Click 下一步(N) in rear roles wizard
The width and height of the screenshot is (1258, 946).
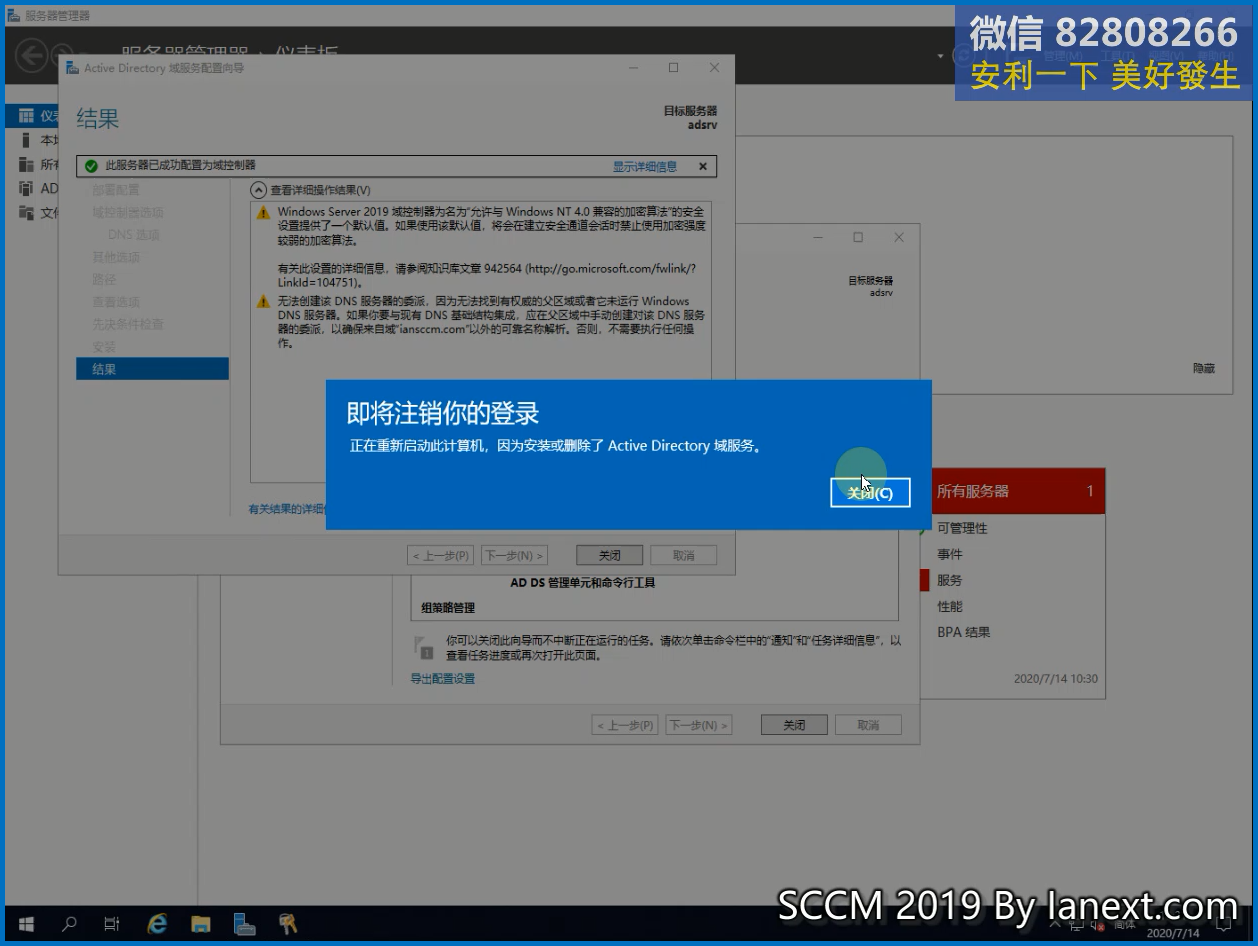pos(698,725)
